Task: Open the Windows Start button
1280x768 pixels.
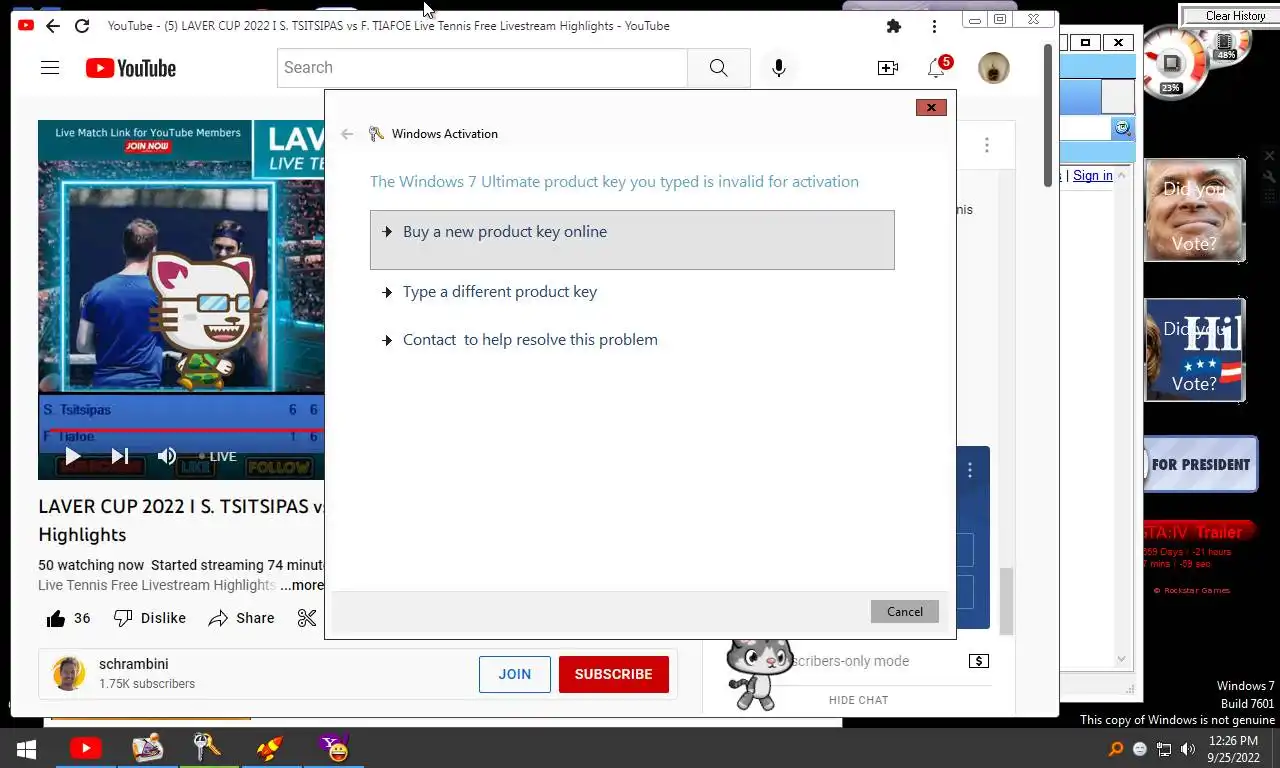Action: 27,749
